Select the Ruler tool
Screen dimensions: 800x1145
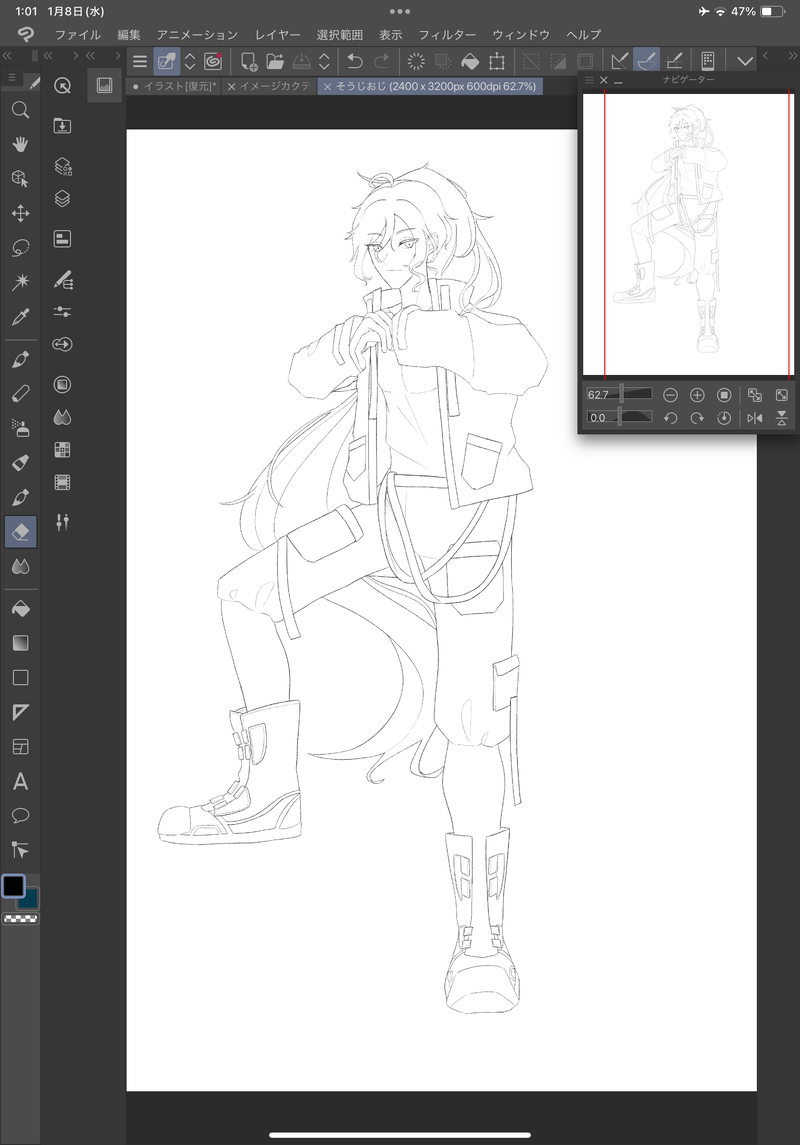[20, 712]
